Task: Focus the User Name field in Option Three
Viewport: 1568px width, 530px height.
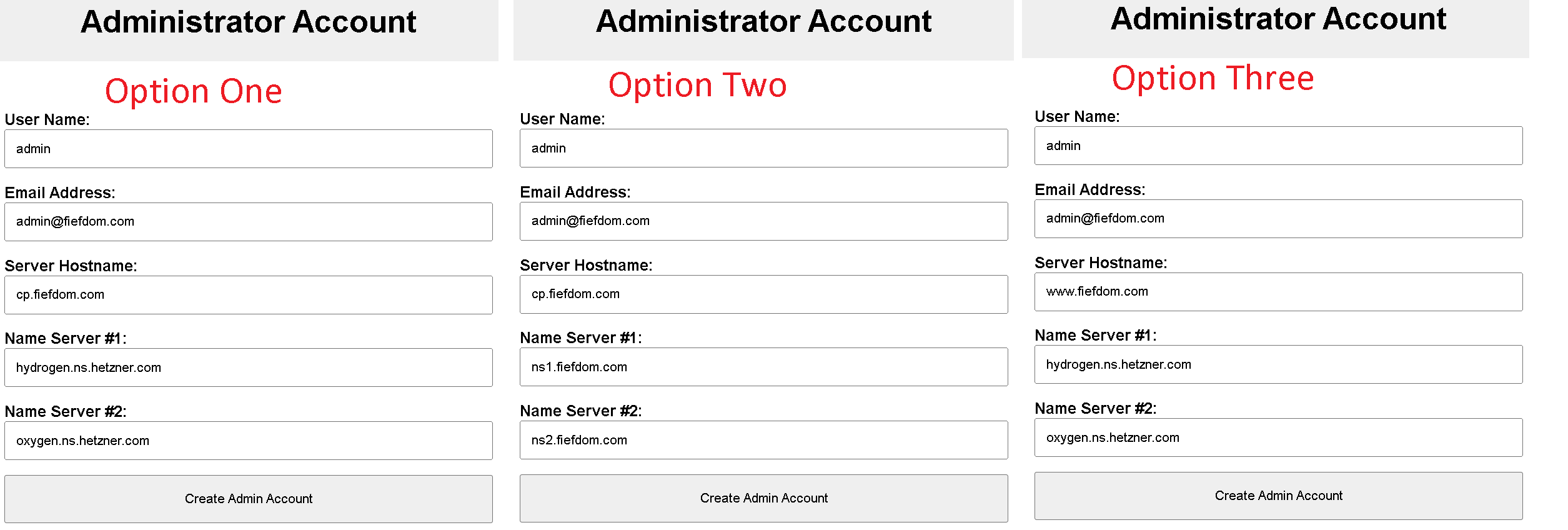Action: tap(1278, 146)
